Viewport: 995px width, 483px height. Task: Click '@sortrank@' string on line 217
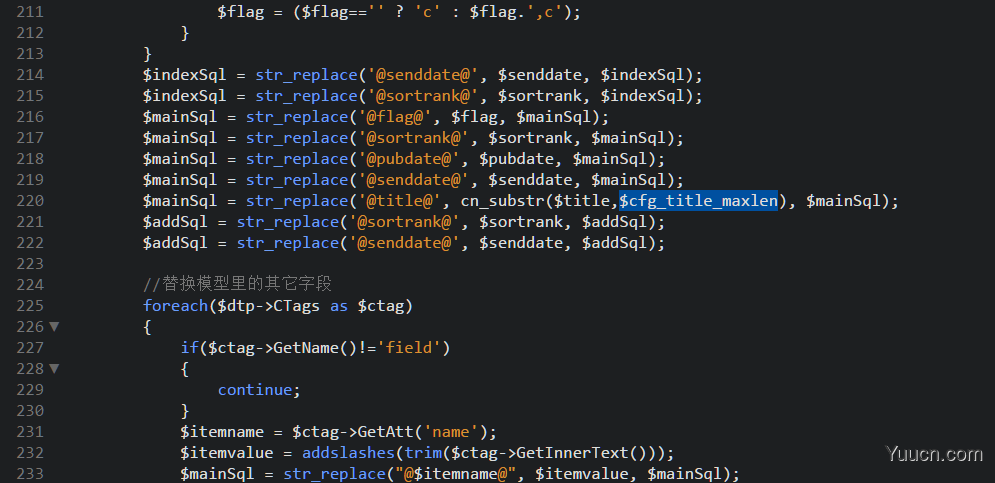coord(414,138)
